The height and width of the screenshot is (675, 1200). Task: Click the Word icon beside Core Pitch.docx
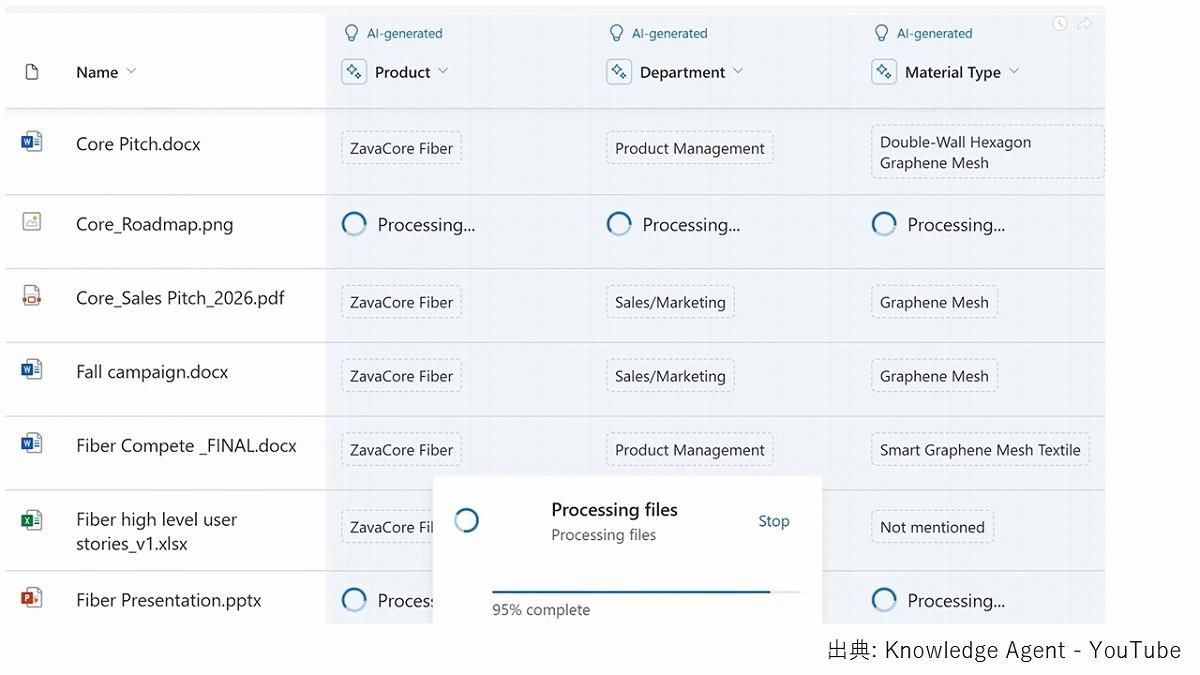tap(31, 142)
